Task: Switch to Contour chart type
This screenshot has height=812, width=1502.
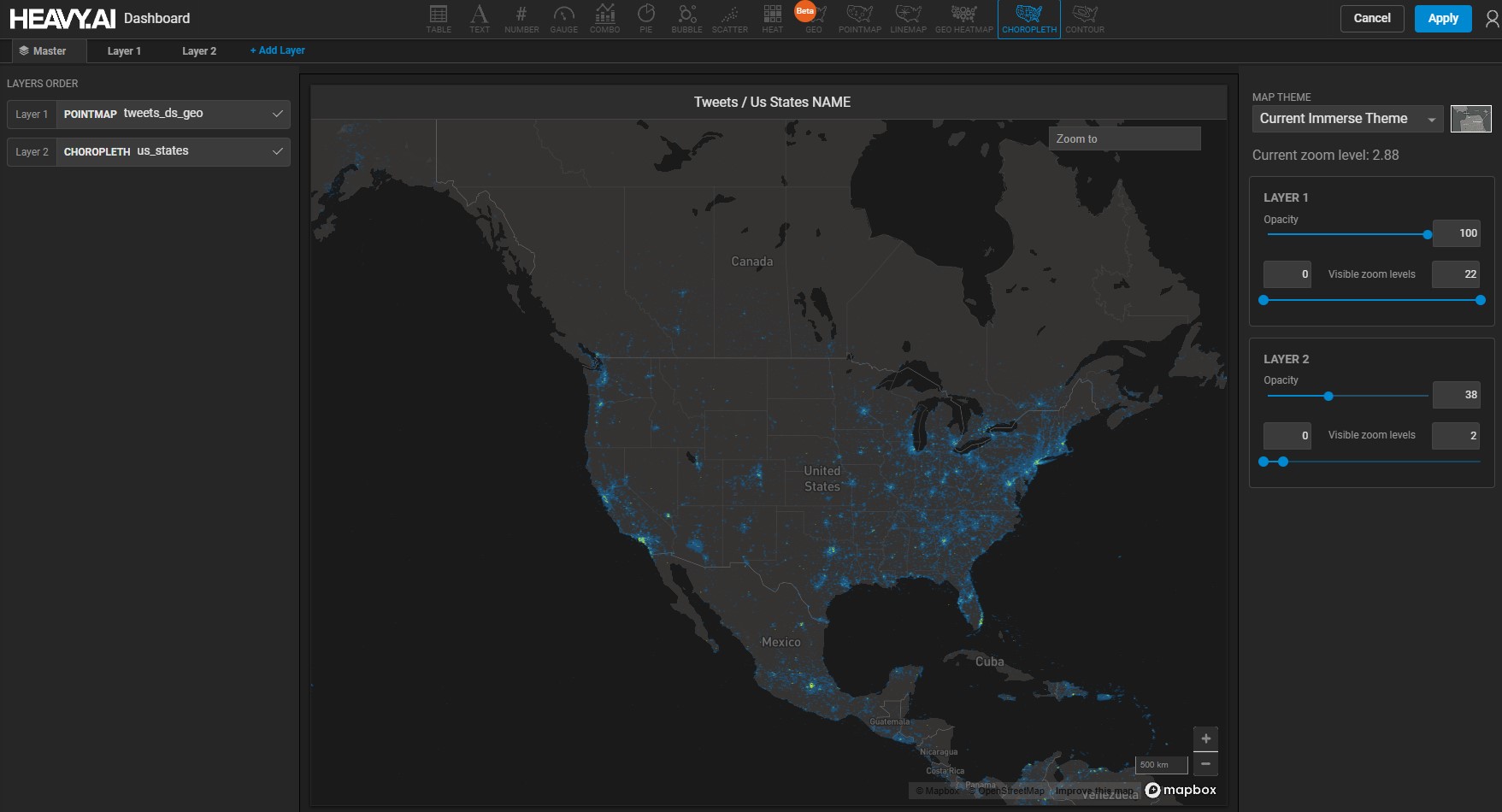Action: [x=1085, y=18]
